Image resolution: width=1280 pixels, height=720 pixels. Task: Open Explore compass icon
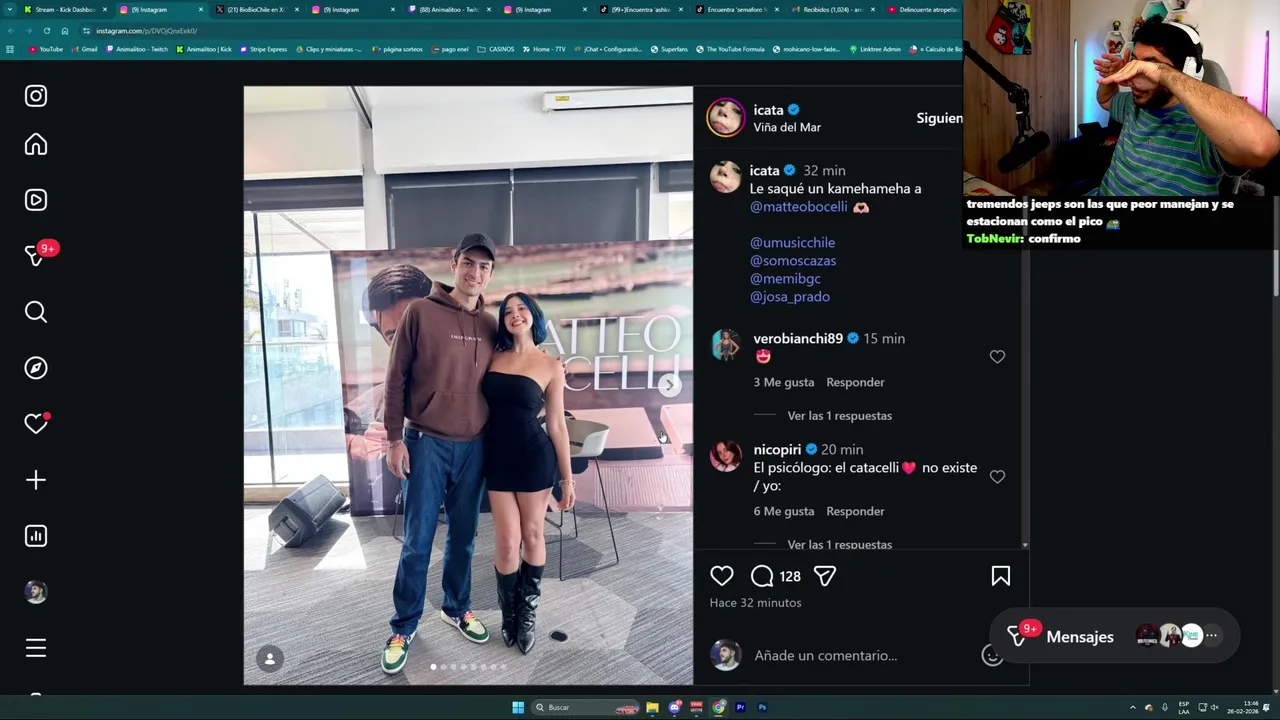tap(36, 368)
